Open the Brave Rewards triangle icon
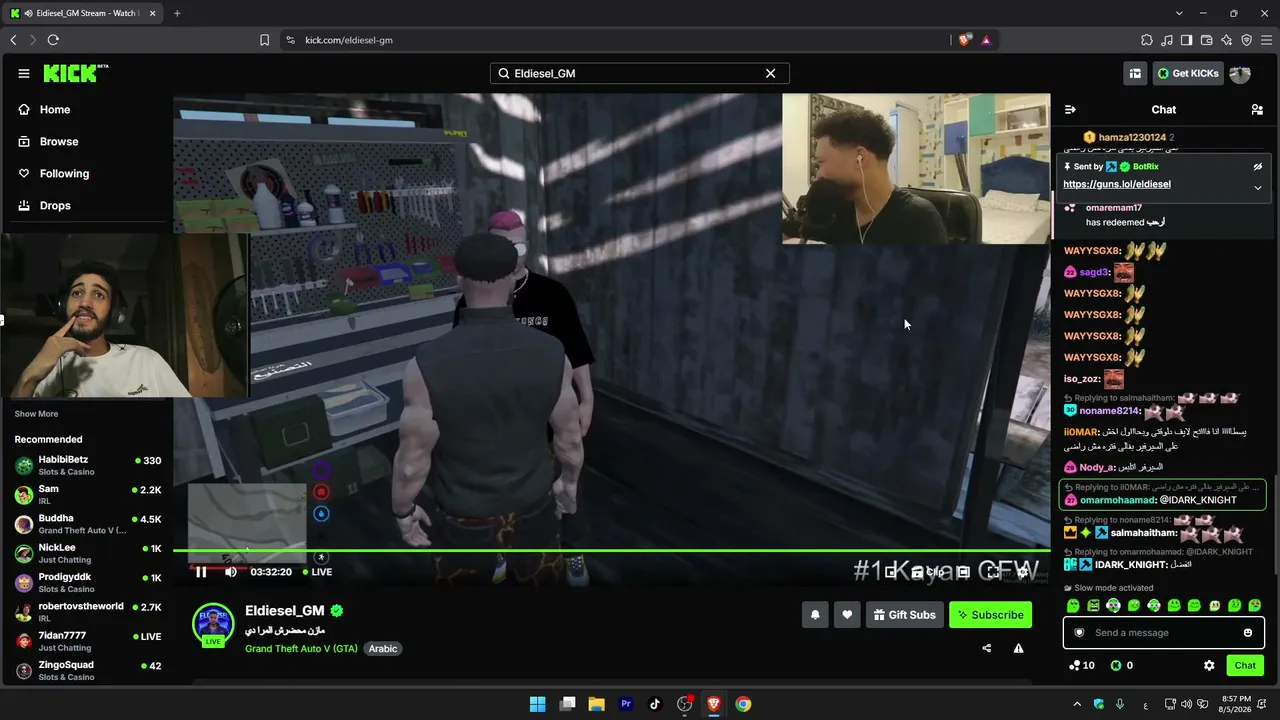Image resolution: width=1280 pixels, height=720 pixels. (x=986, y=40)
